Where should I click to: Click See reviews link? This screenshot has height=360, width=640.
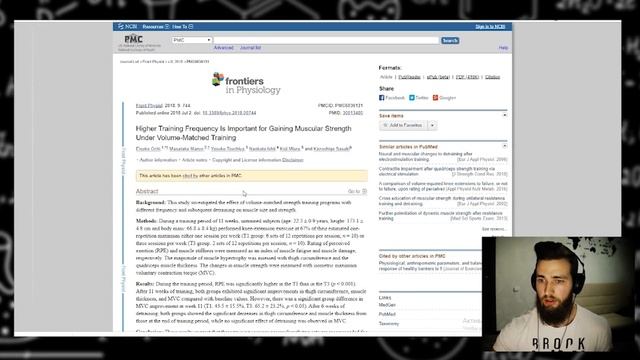coord(494,229)
